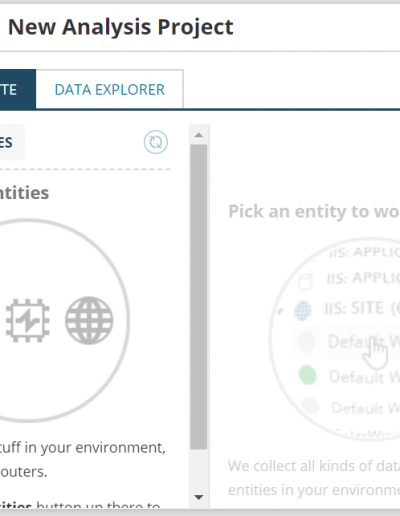
Task: Click the scrollbar up arrow
Action: pyautogui.click(x=199, y=135)
